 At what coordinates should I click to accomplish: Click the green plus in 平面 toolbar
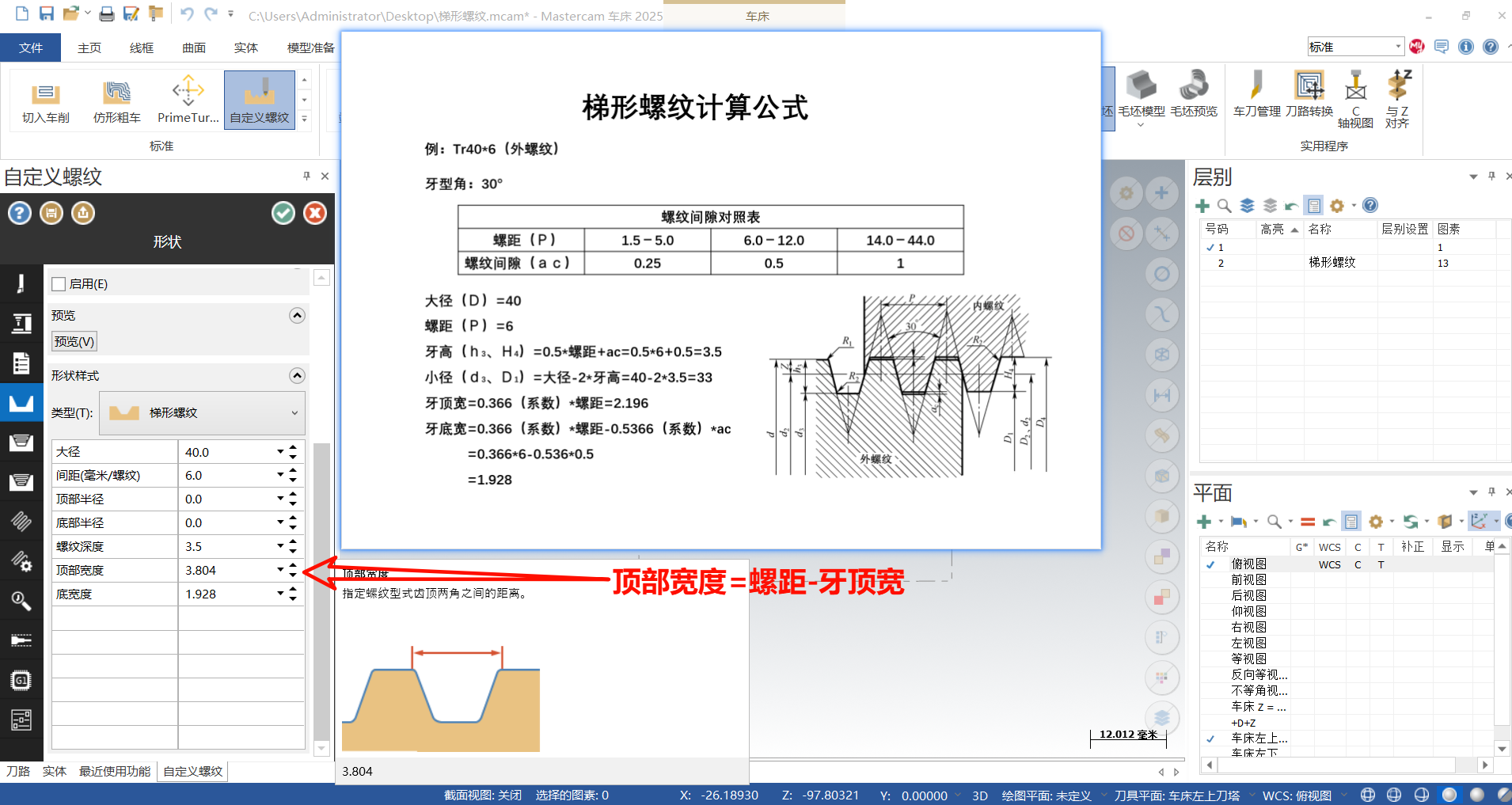1204,522
